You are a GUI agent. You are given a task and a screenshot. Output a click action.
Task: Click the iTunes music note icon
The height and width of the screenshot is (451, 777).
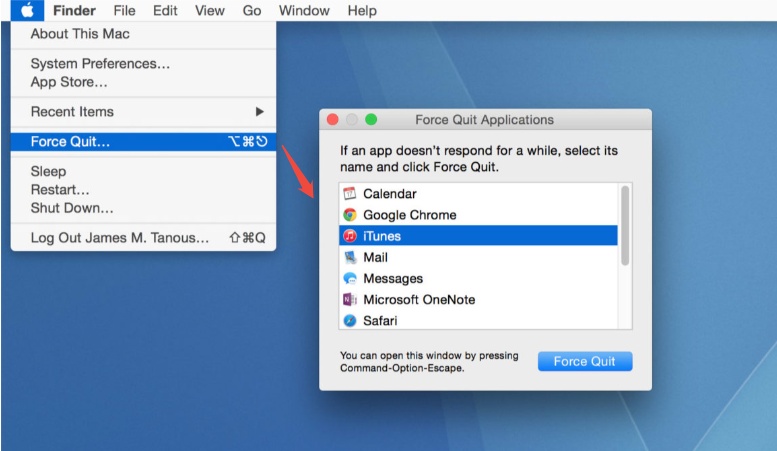pyautogui.click(x=350, y=236)
